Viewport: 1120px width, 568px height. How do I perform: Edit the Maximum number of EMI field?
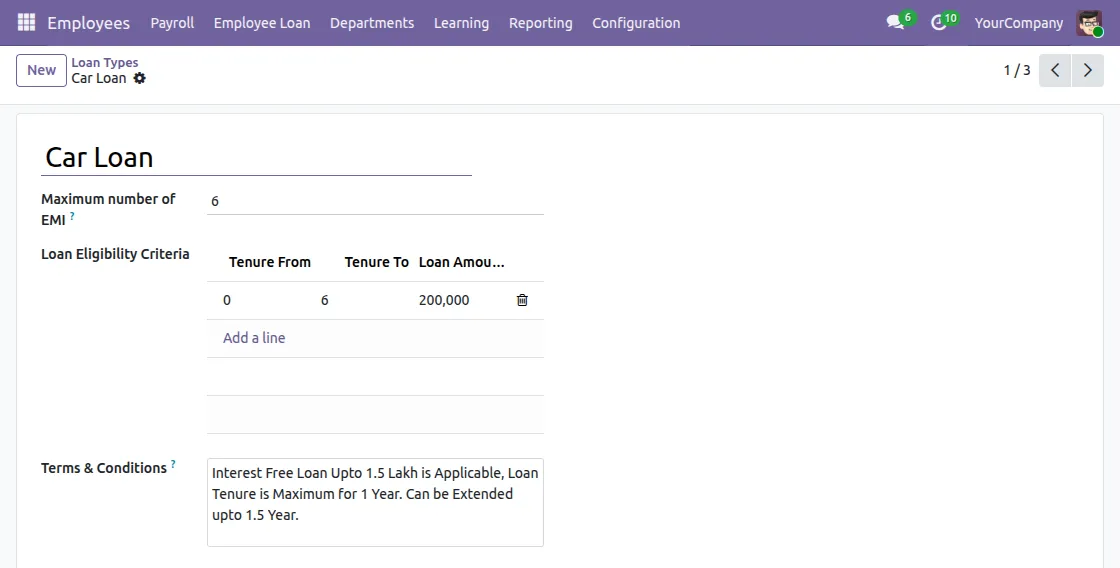click(x=375, y=201)
